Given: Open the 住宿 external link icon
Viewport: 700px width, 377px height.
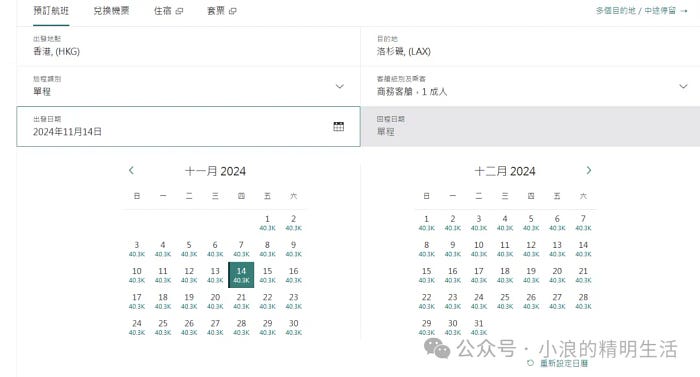Looking at the screenshot, I should tap(179, 11).
